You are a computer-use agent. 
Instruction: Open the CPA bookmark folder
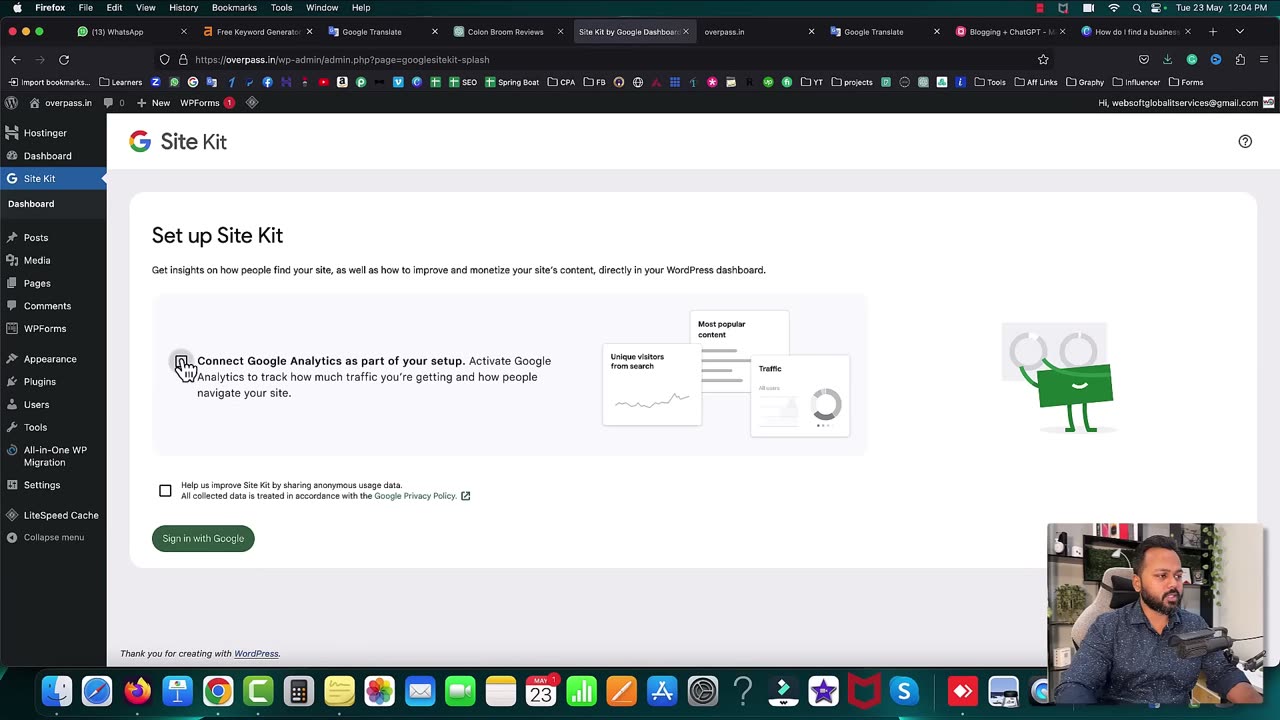pos(561,82)
